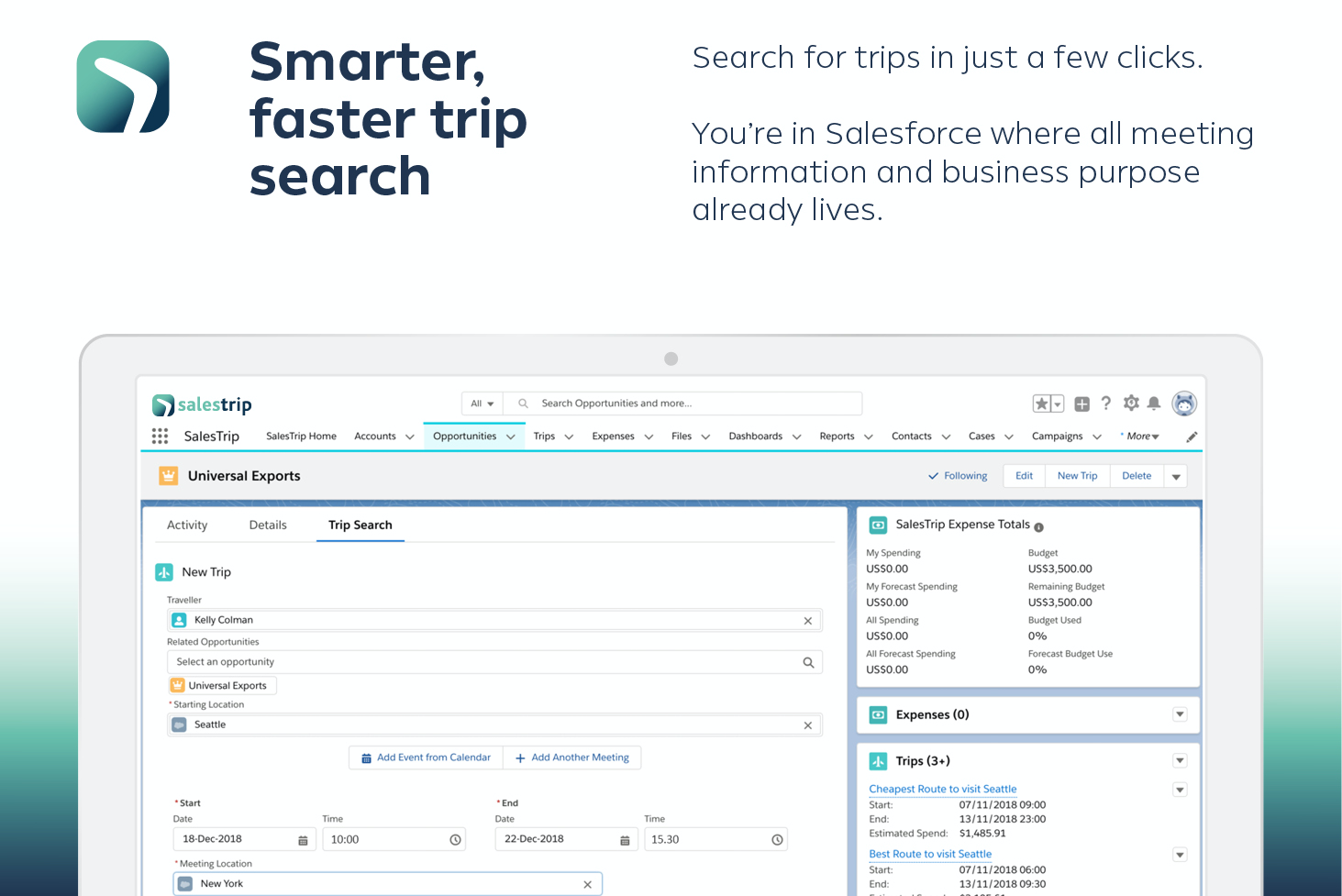Open the Cheapest Route to visit Seattle link
This screenshot has height=896, width=1342.
click(943, 790)
